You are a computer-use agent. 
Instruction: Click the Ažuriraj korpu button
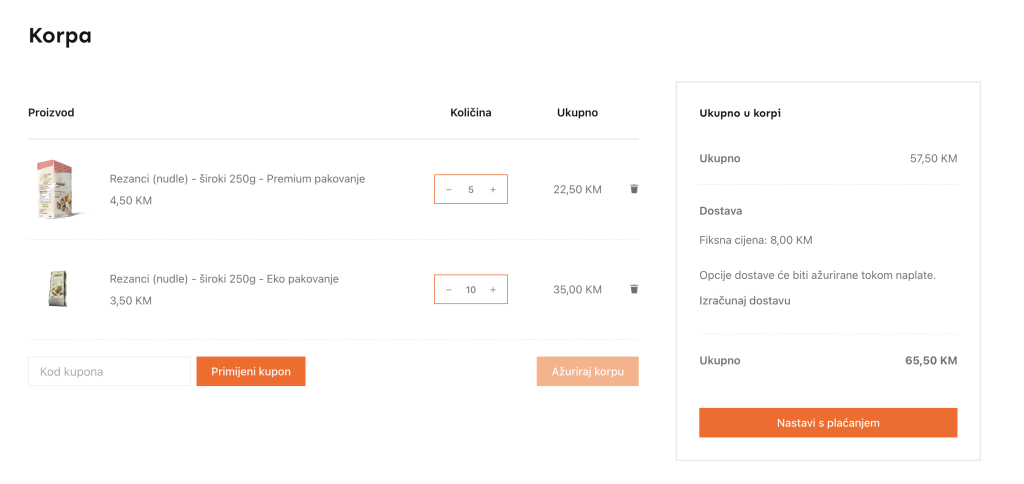(588, 371)
